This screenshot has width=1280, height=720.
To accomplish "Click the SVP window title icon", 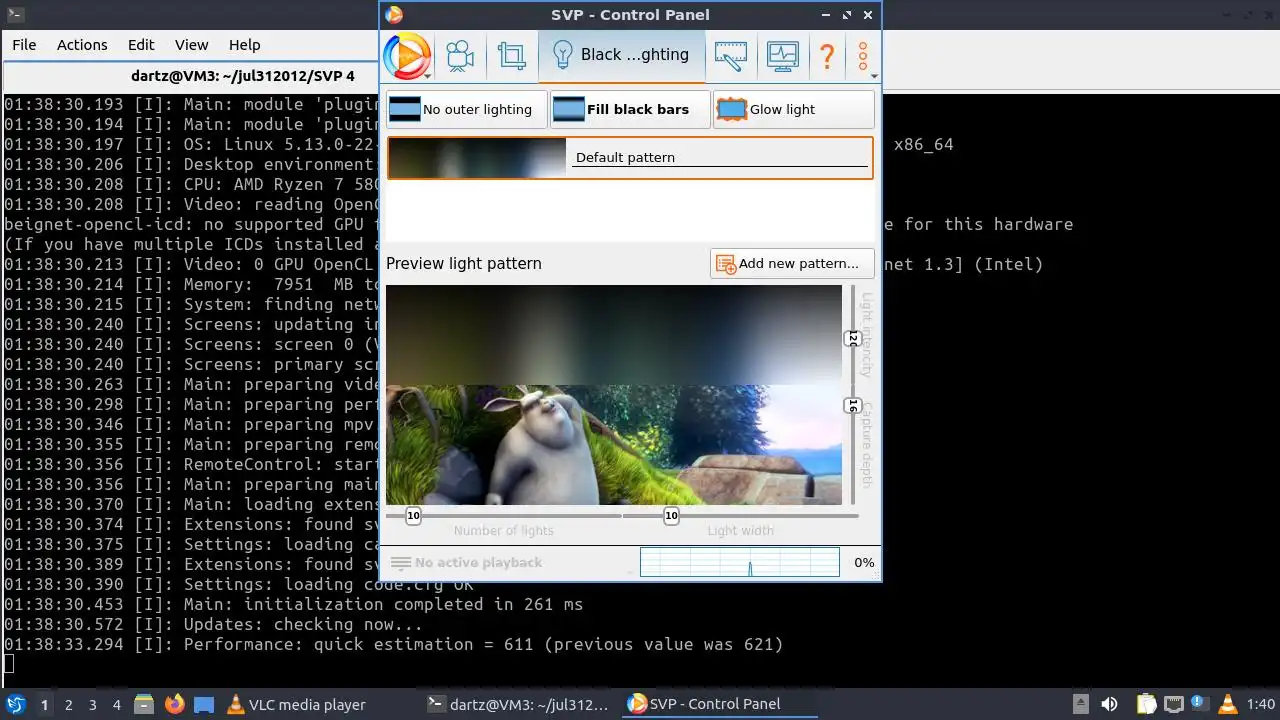I will coord(394,15).
